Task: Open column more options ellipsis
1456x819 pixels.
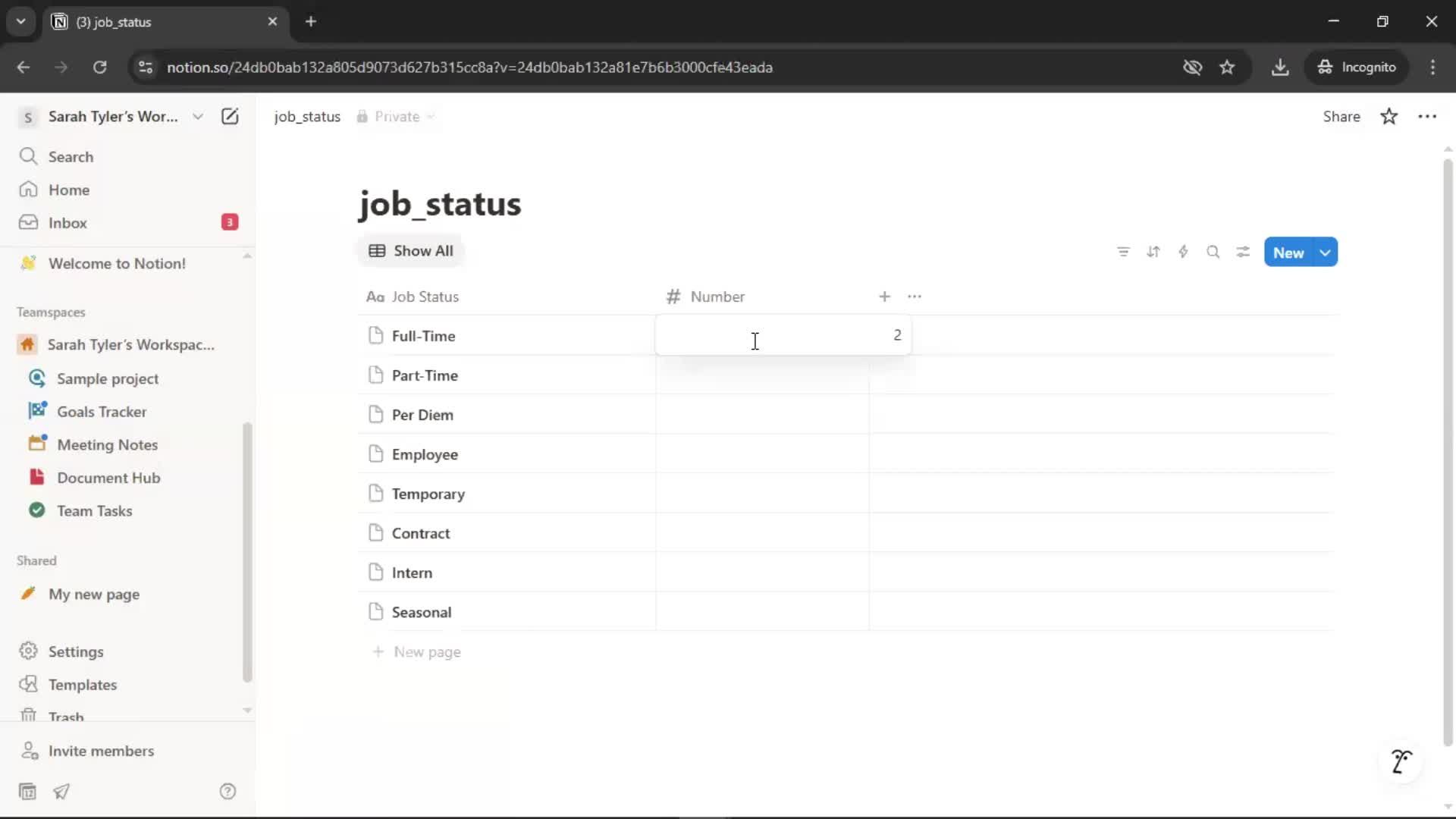Action: (915, 297)
